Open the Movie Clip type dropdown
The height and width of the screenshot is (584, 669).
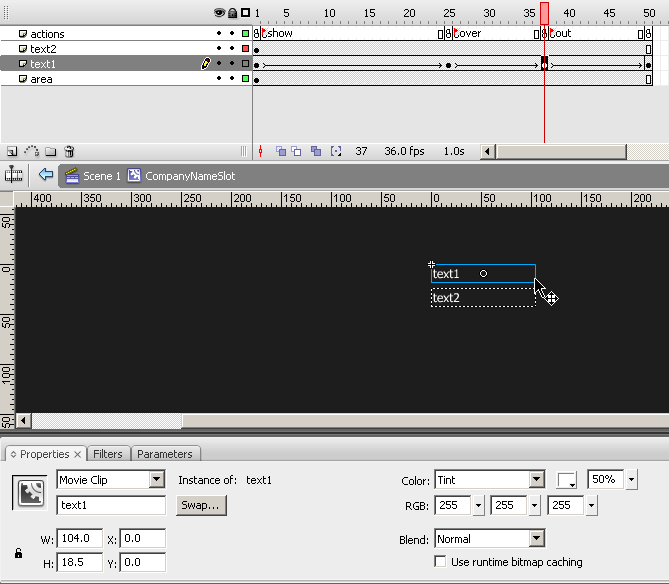click(x=155, y=480)
